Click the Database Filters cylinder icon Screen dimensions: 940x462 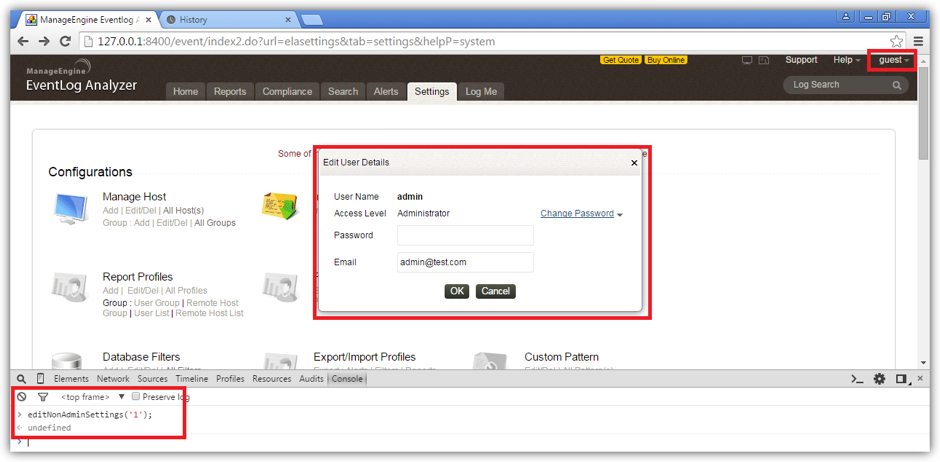(x=65, y=361)
